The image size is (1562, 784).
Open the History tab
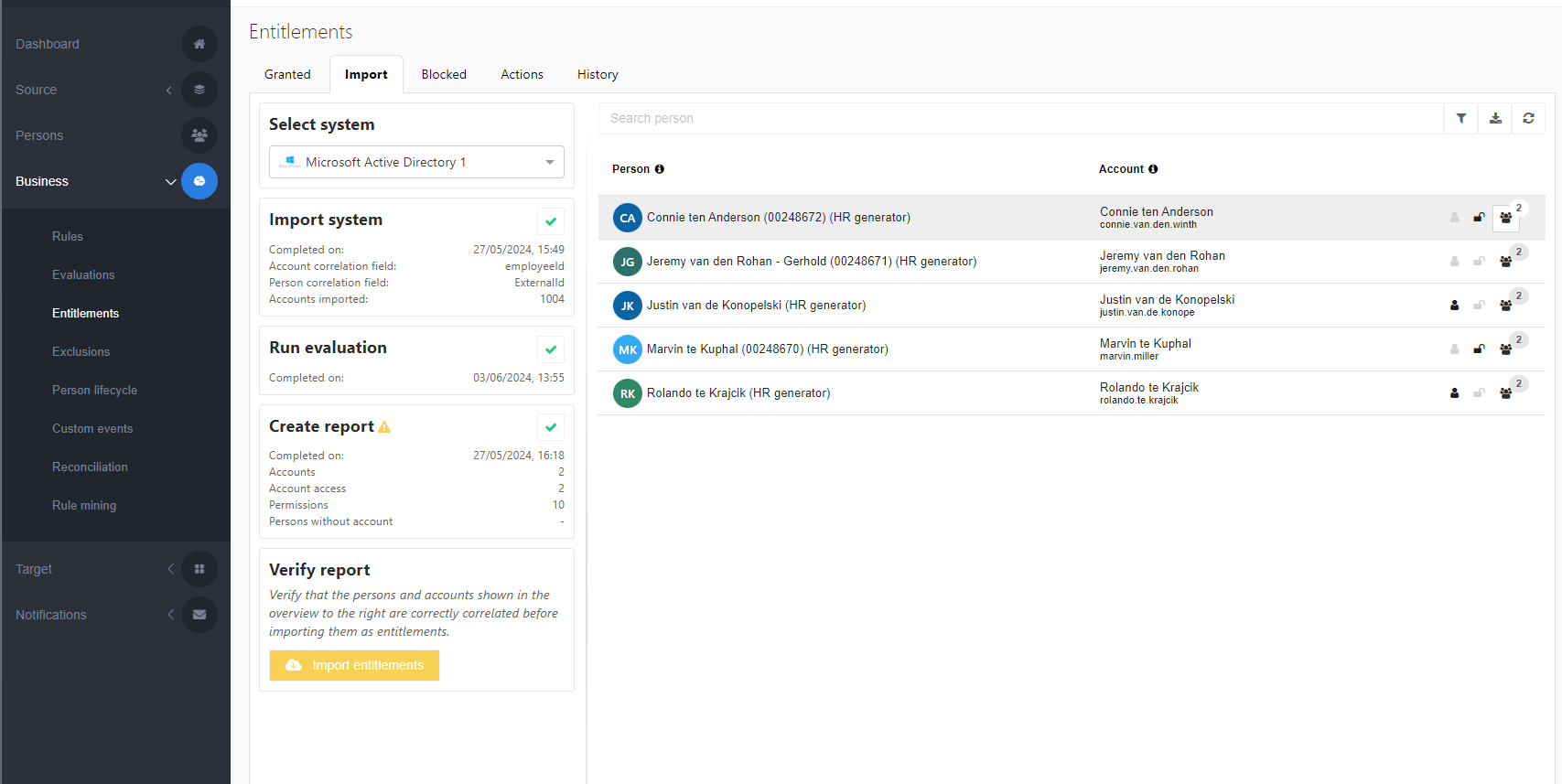[598, 74]
